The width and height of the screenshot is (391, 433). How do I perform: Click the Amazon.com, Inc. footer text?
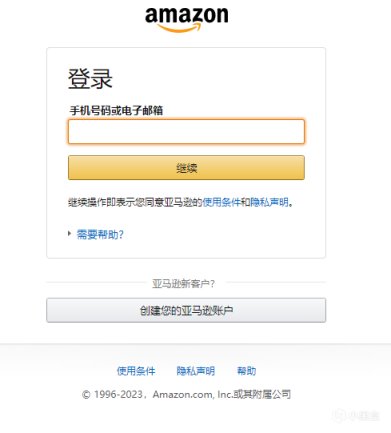tap(193, 394)
